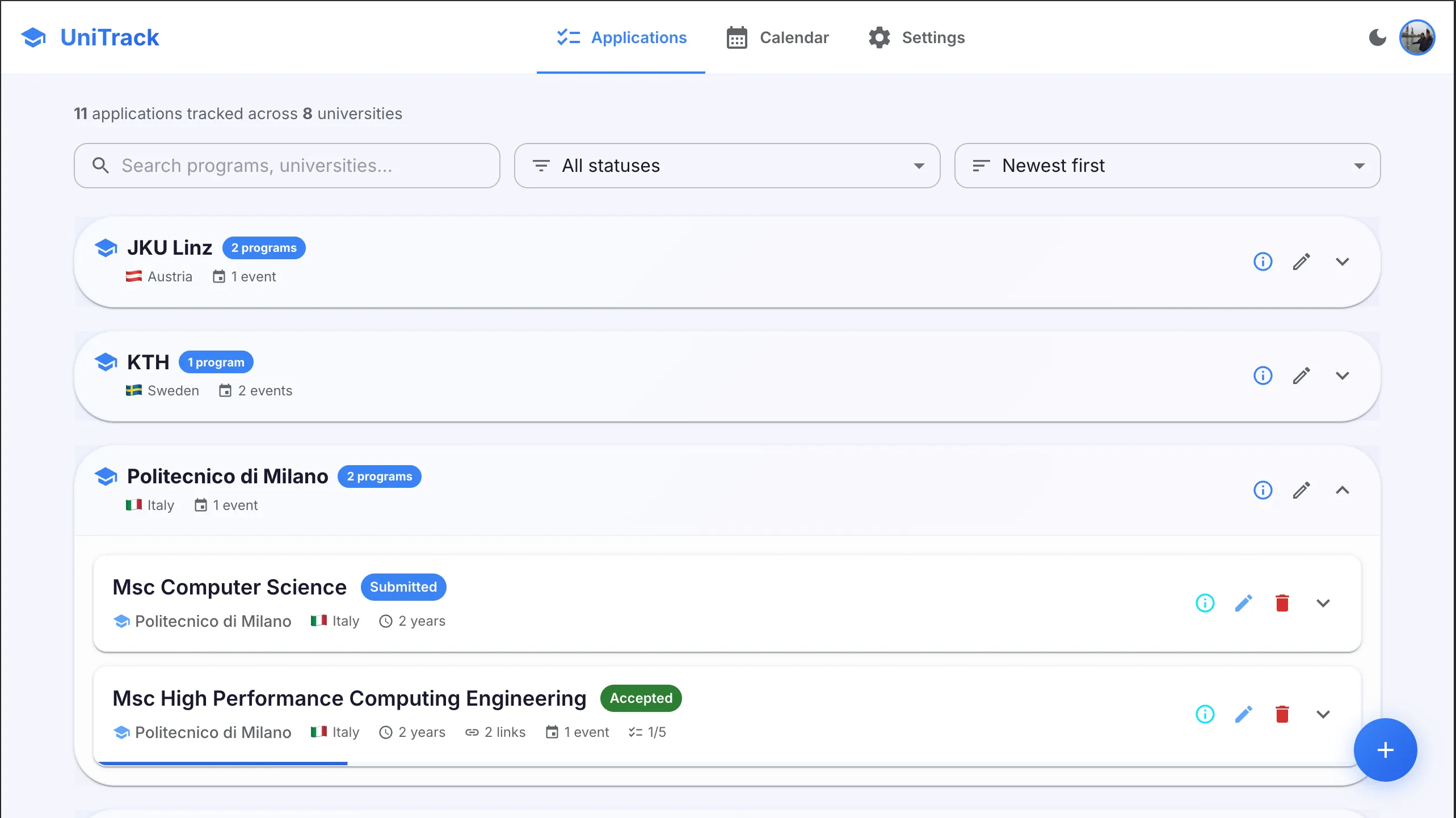Edit the Msc Computer Science application
This screenshot has width=1456, height=818.
[1243, 603]
